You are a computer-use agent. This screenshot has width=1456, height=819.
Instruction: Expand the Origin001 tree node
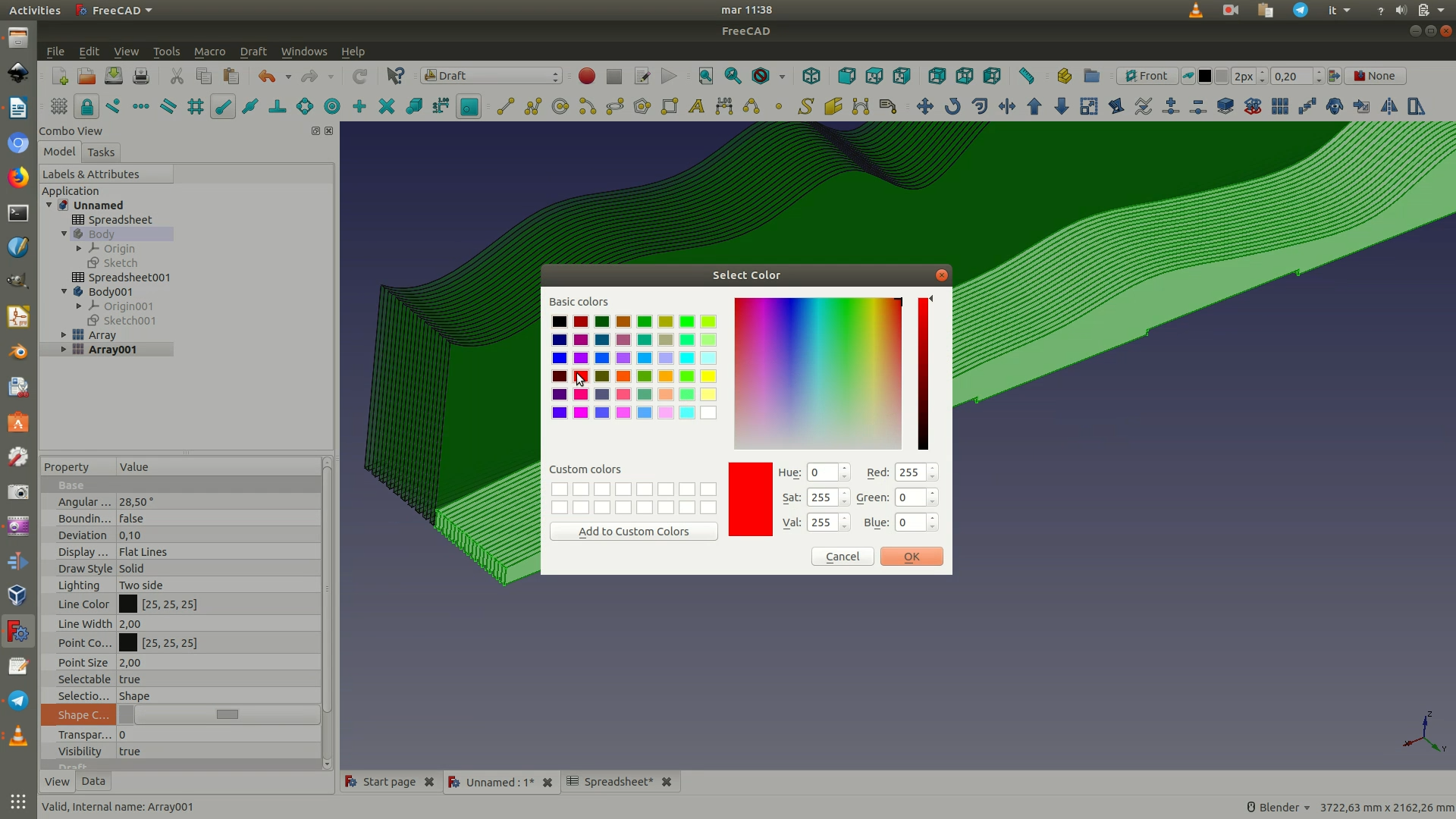[x=79, y=306]
